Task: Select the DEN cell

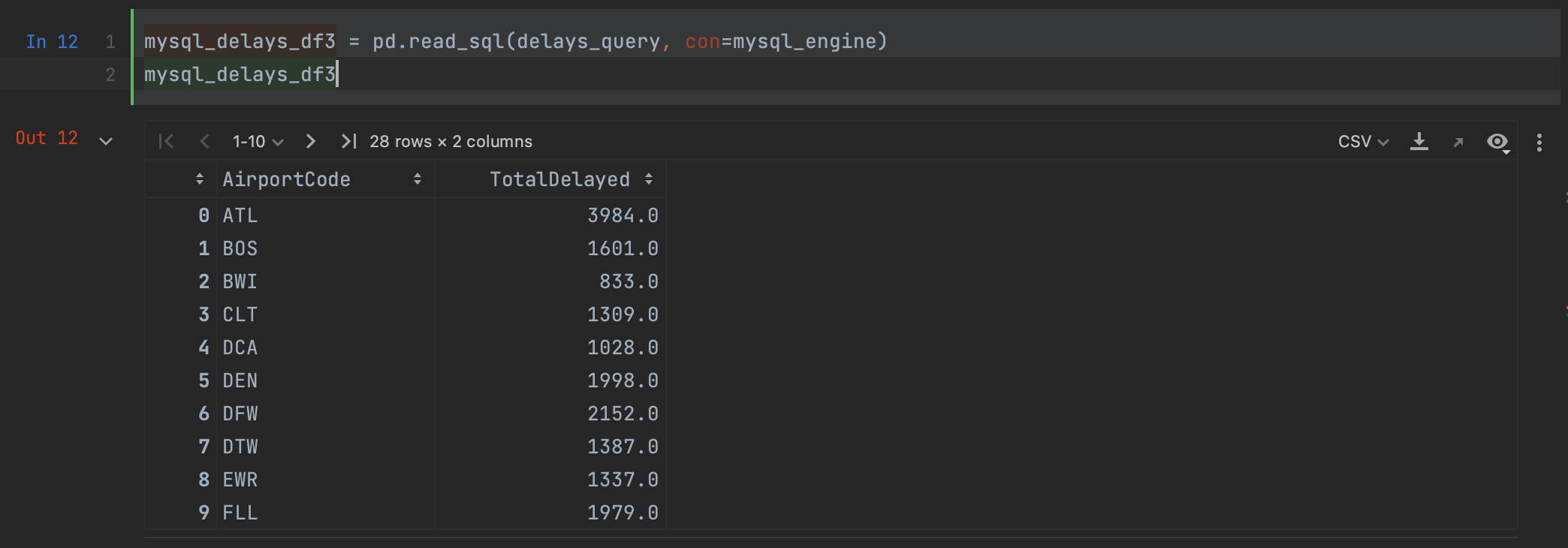Action: click(326, 381)
